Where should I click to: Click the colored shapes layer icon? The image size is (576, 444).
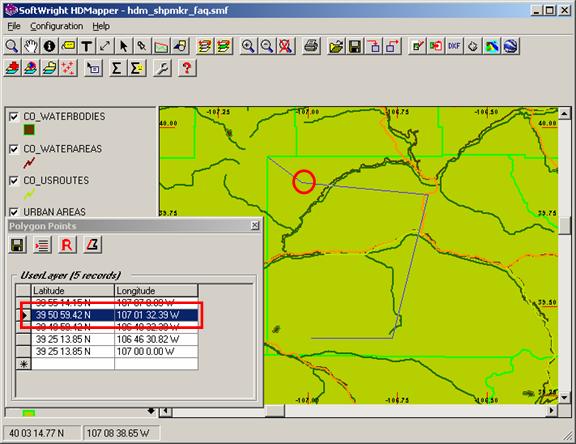pyautogui.click(x=31, y=68)
